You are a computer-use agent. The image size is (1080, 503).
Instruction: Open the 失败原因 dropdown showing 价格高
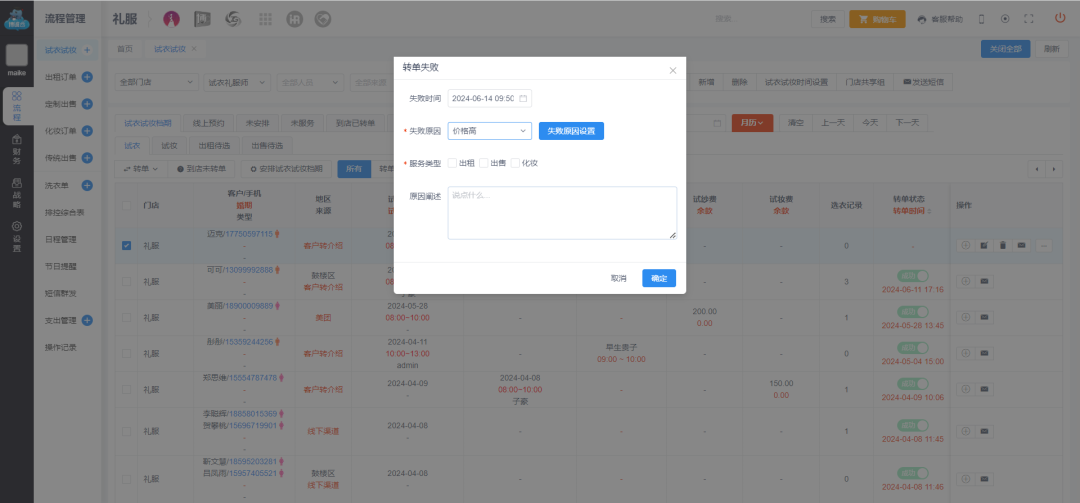(x=490, y=131)
